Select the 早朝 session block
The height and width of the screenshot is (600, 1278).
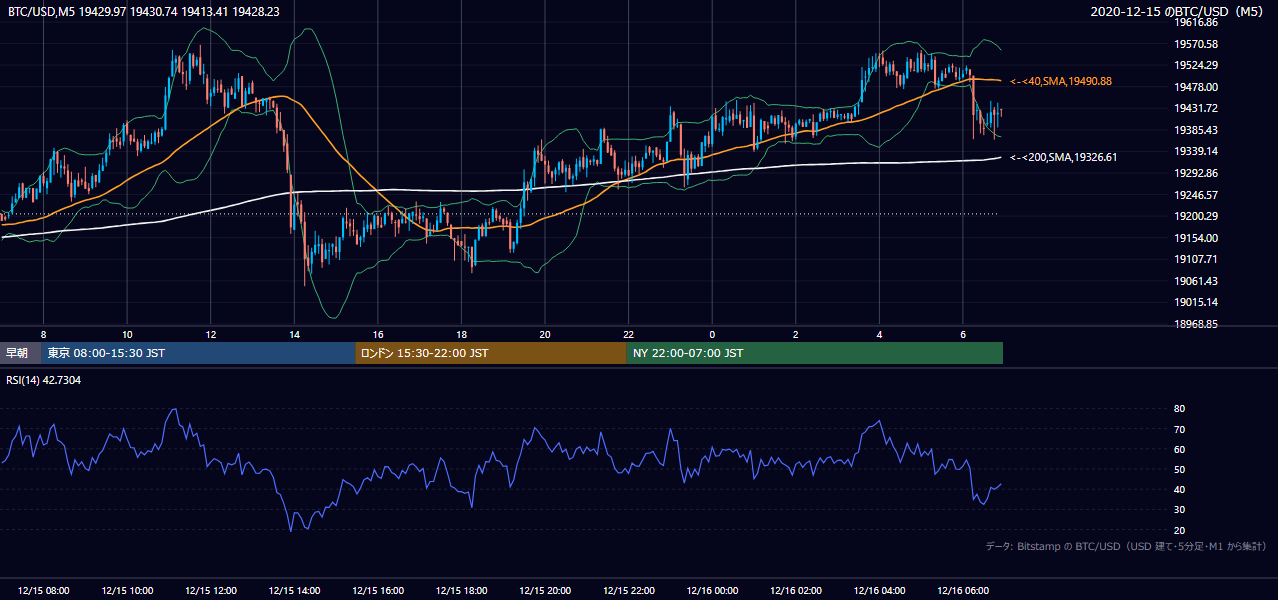[x=20, y=353]
